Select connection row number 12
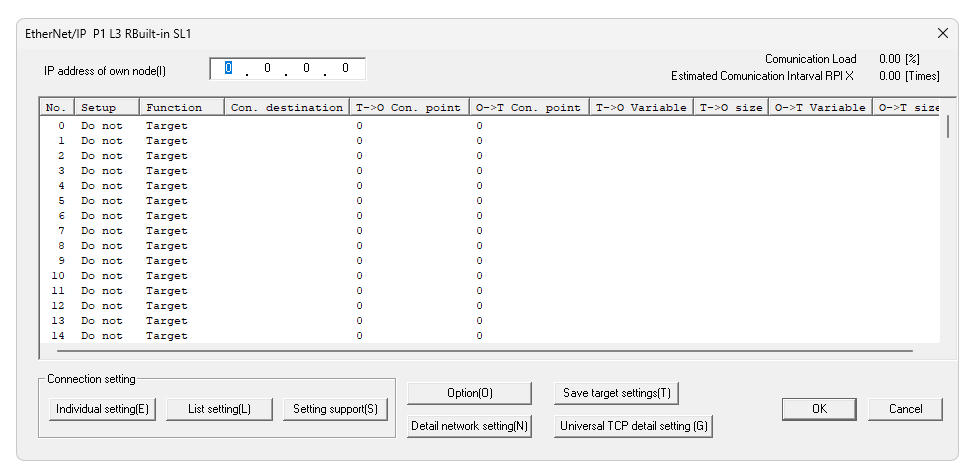 click(x=490, y=306)
